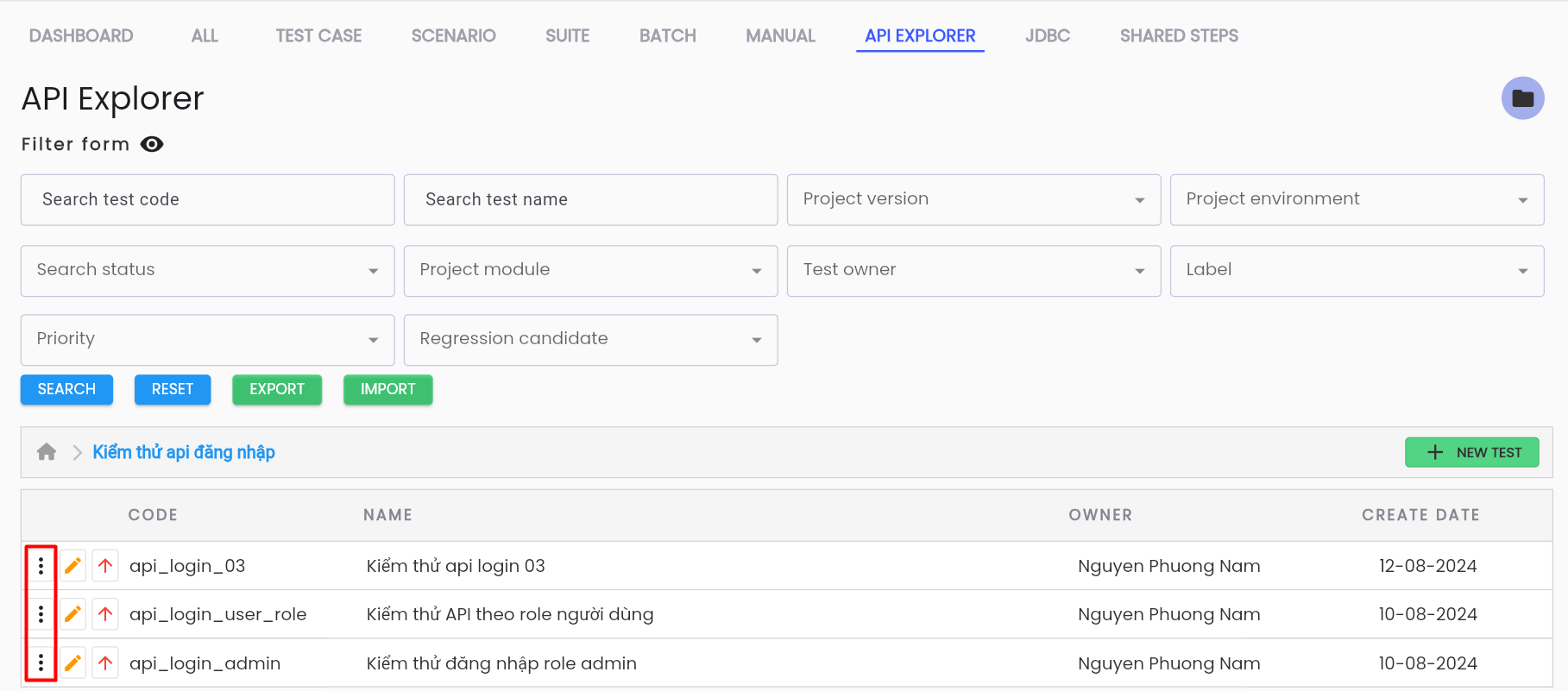The width and height of the screenshot is (1568, 691).
Task: Edit api_login_03 with the pencil icon
Action: point(73,566)
